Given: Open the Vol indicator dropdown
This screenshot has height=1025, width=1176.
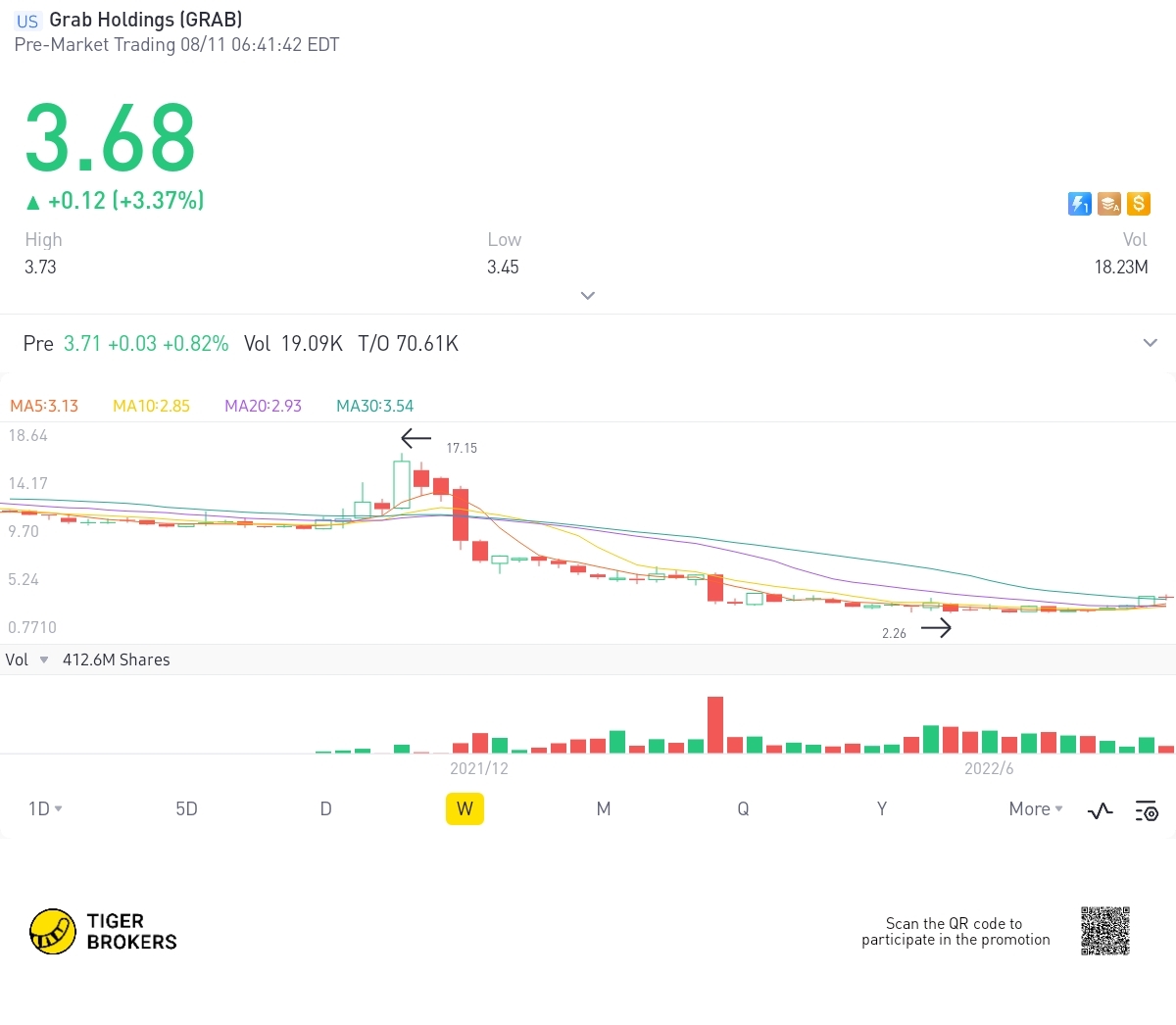Looking at the screenshot, I should (x=27, y=659).
